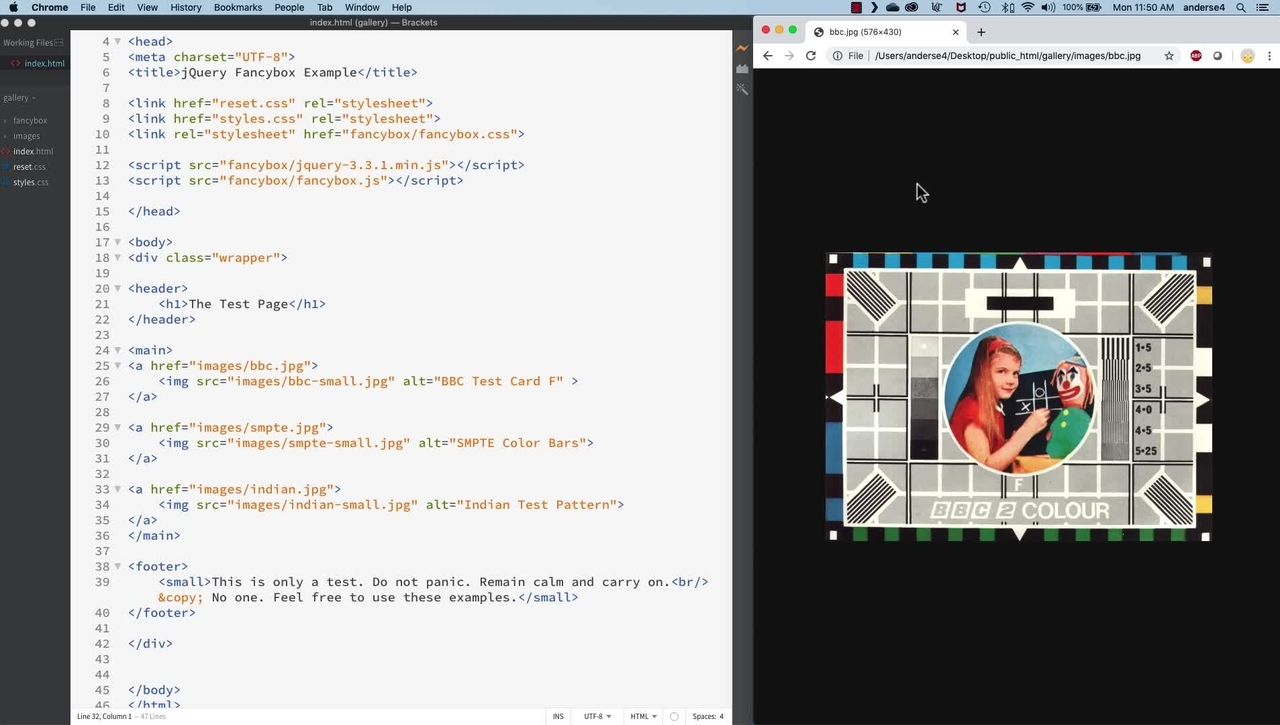Bookmark this page with star icon
1280x725 pixels.
tap(1169, 56)
